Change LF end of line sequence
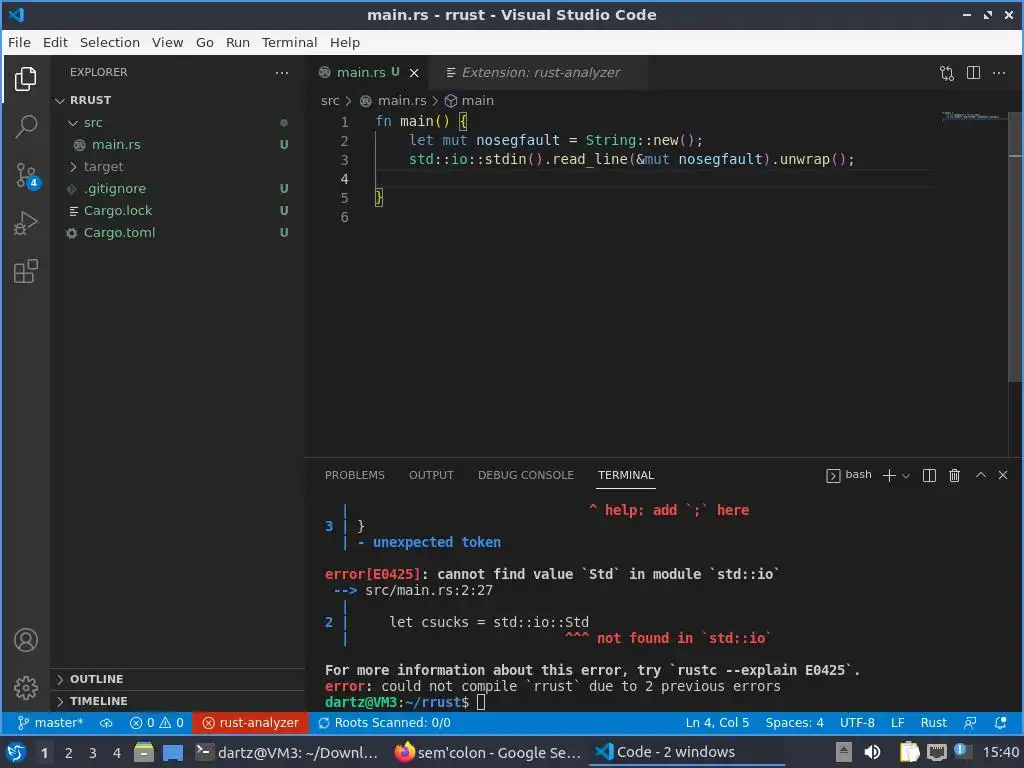The height and width of the screenshot is (768, 1024). (897, 722)
